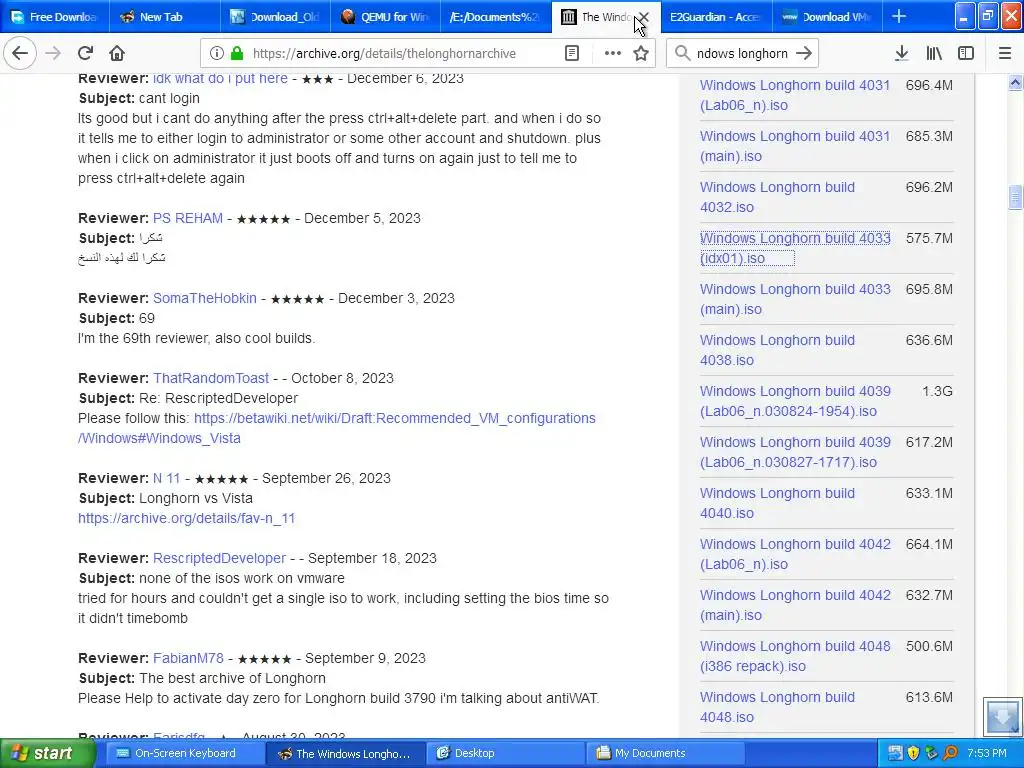
Task: Switch to On-Screen Keyboard taskbar item
Action: [184, 753]
